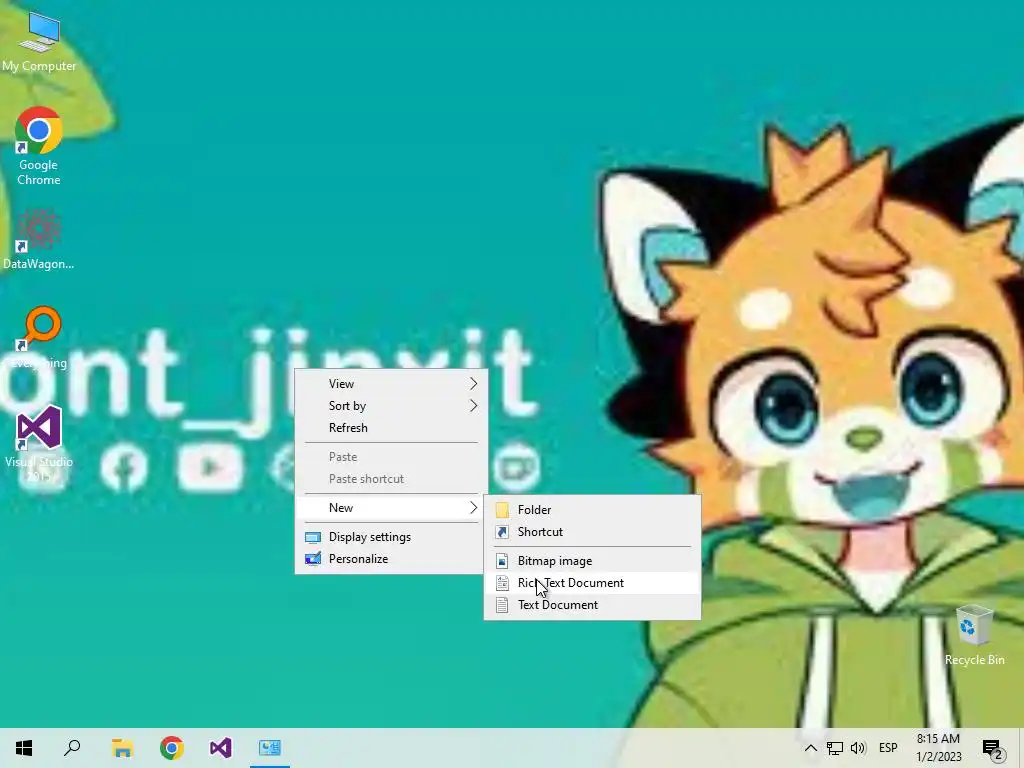Open the clock showing 8:15 AM
This screenshot has width=1024, height=768.
tap(938, 748)
